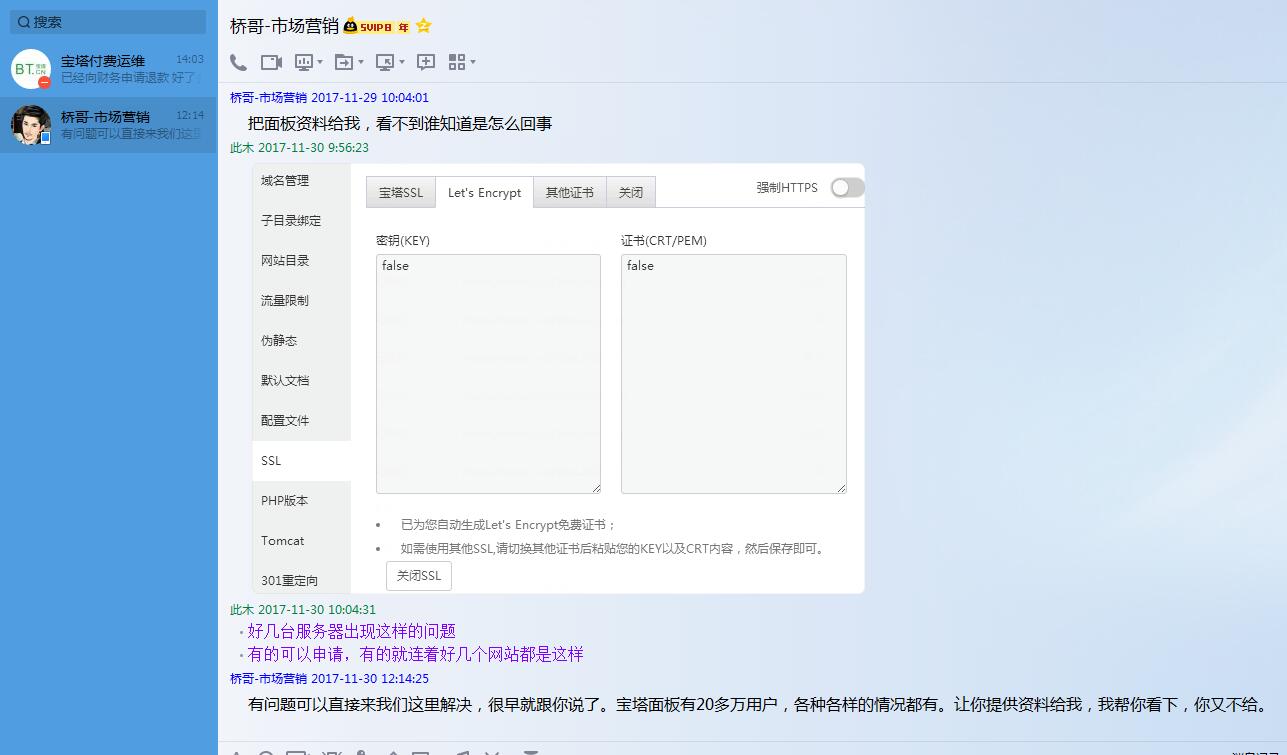Click the resize grip of KEY text area
1287x755 pixels.
tap(595, 488)
